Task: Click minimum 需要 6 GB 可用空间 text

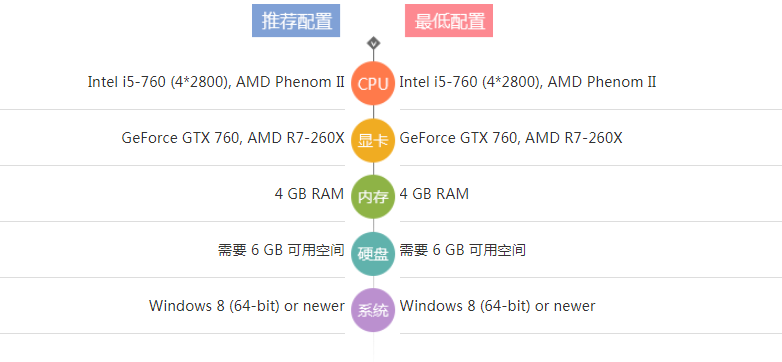Action: 462,250
